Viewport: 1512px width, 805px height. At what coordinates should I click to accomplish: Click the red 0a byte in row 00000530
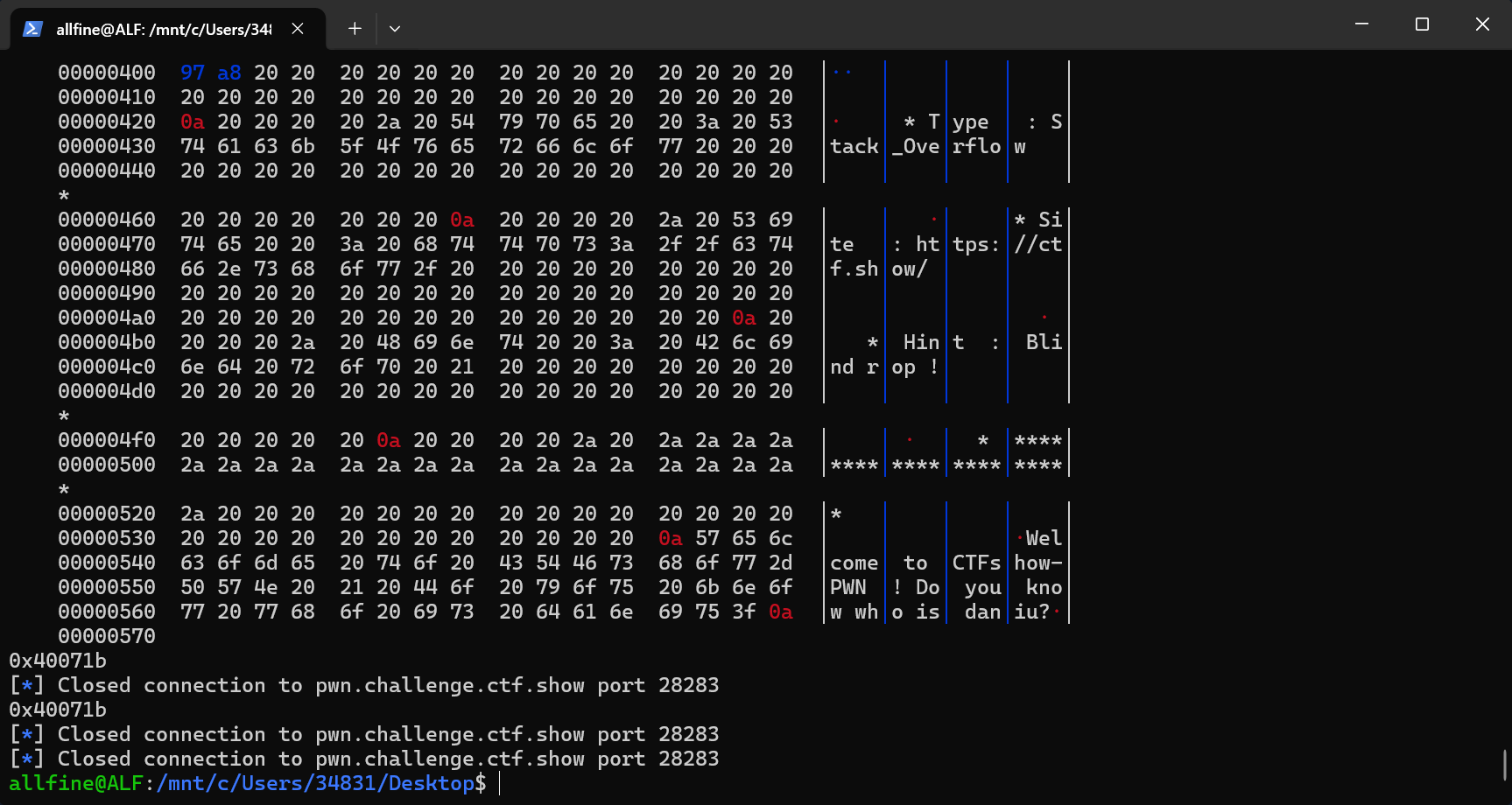click(671, 538)
